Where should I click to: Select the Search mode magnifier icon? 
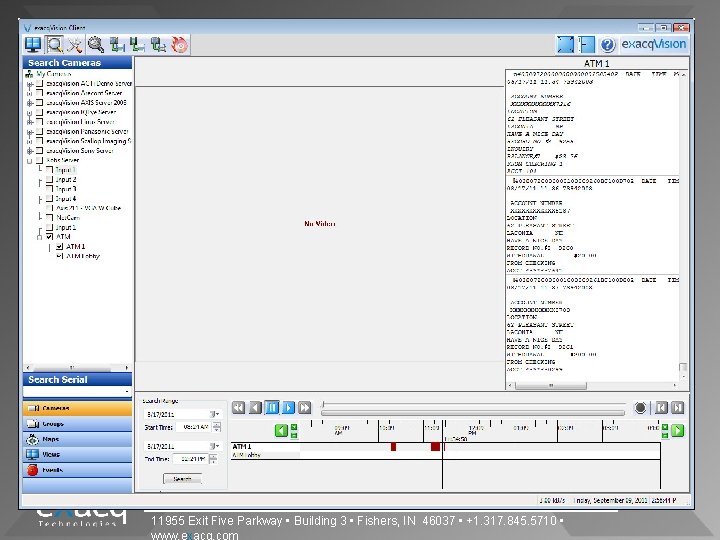55,45
